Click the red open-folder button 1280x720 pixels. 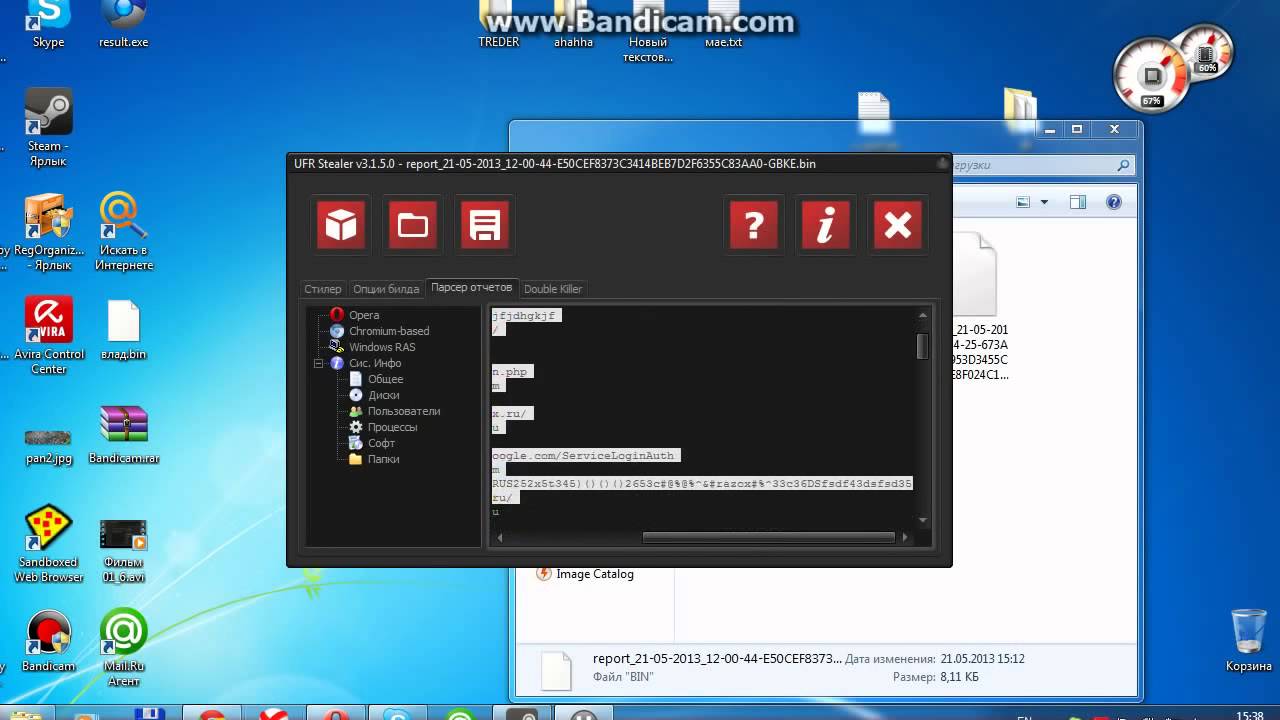tap(412, 224)
